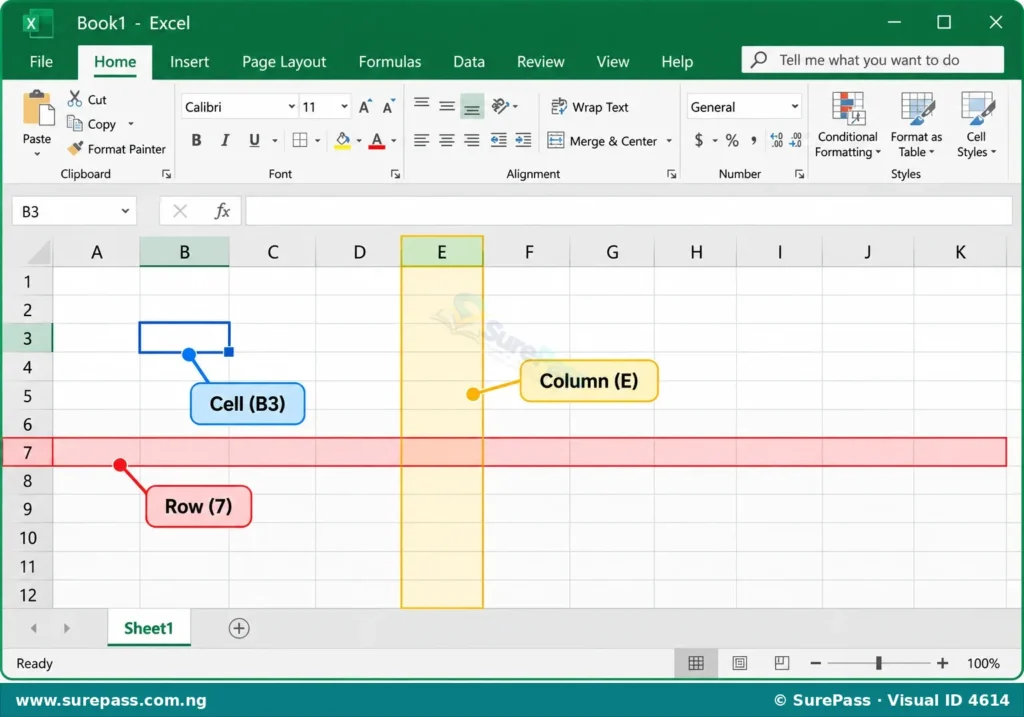Image resolution: width=1024 pixels, height=717 pixels.
Task: Align text left
Action: pyautogui.click(x=421, y=140)
